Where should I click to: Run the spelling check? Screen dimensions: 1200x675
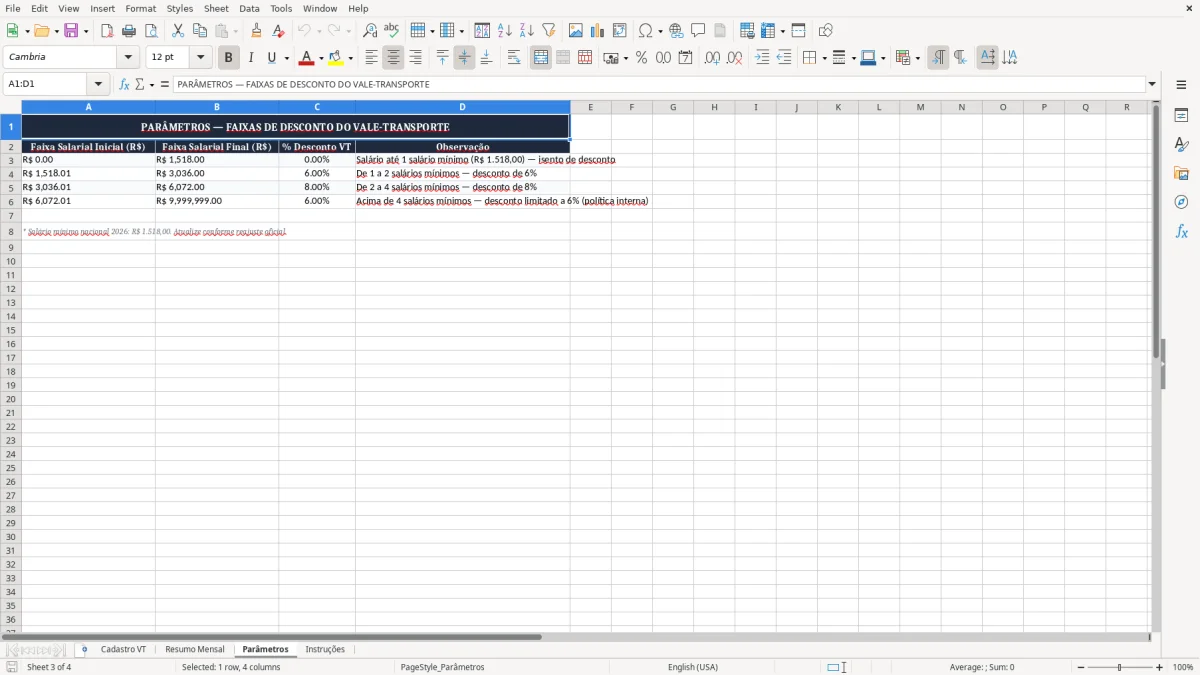392,31
